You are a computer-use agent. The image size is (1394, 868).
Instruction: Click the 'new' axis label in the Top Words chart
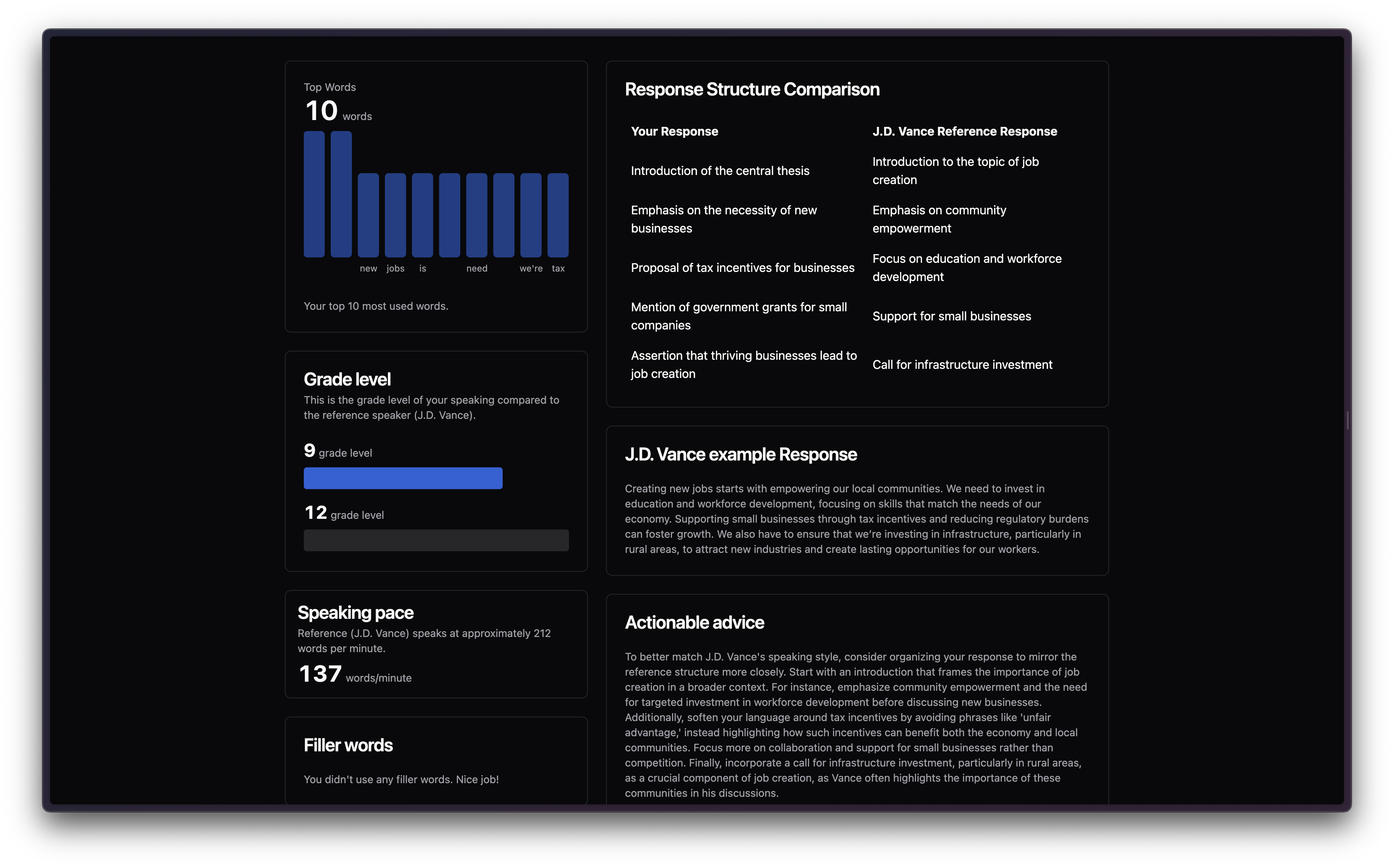coord(368,268)
